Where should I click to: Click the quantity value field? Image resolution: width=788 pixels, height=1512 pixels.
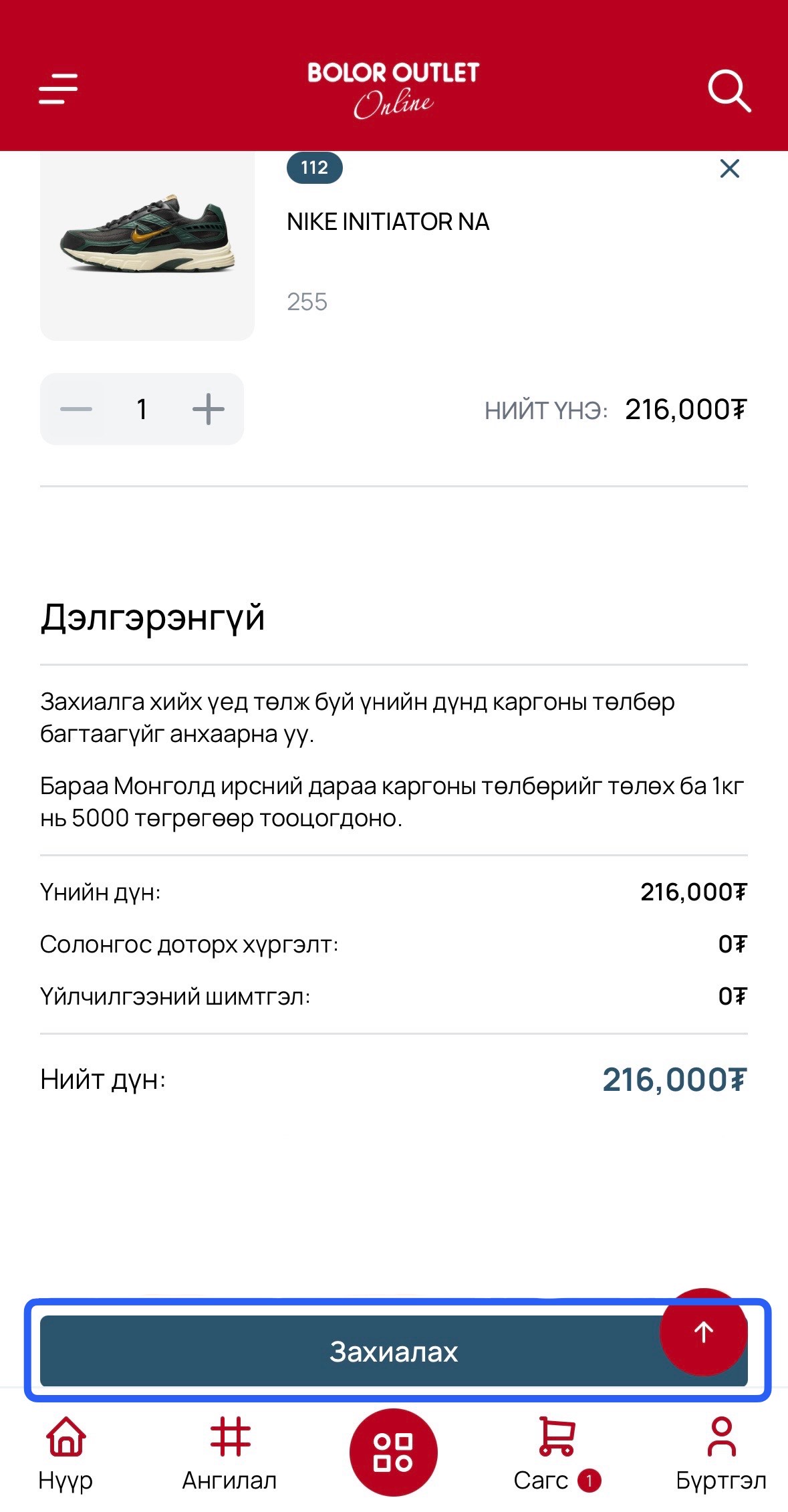click(x=142, y=409)
